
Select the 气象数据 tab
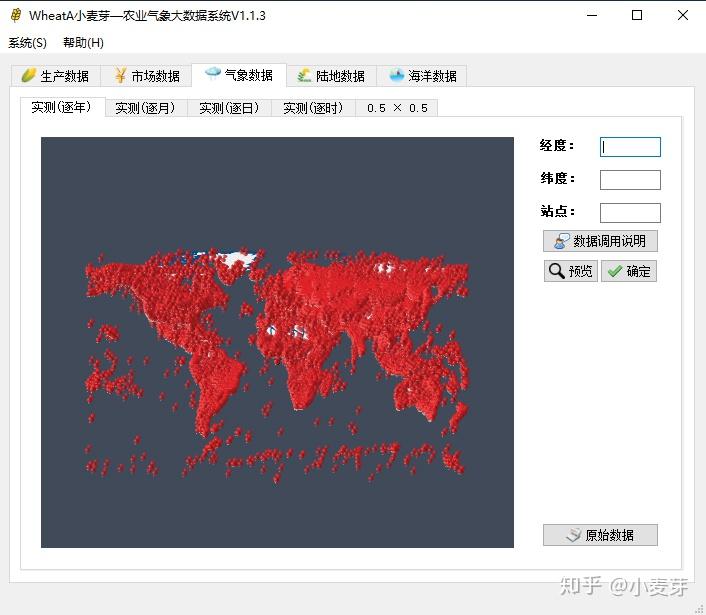[x=239, y=75]
